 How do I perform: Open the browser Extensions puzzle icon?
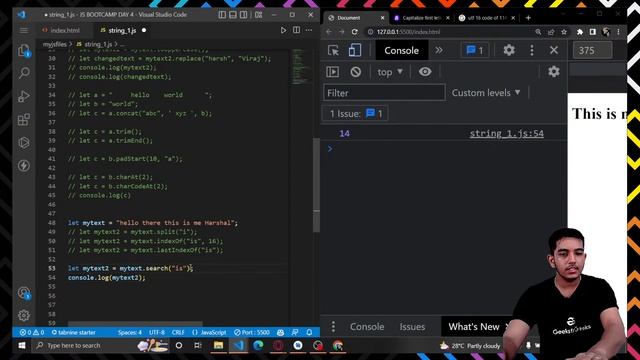[x=580, y=32]
